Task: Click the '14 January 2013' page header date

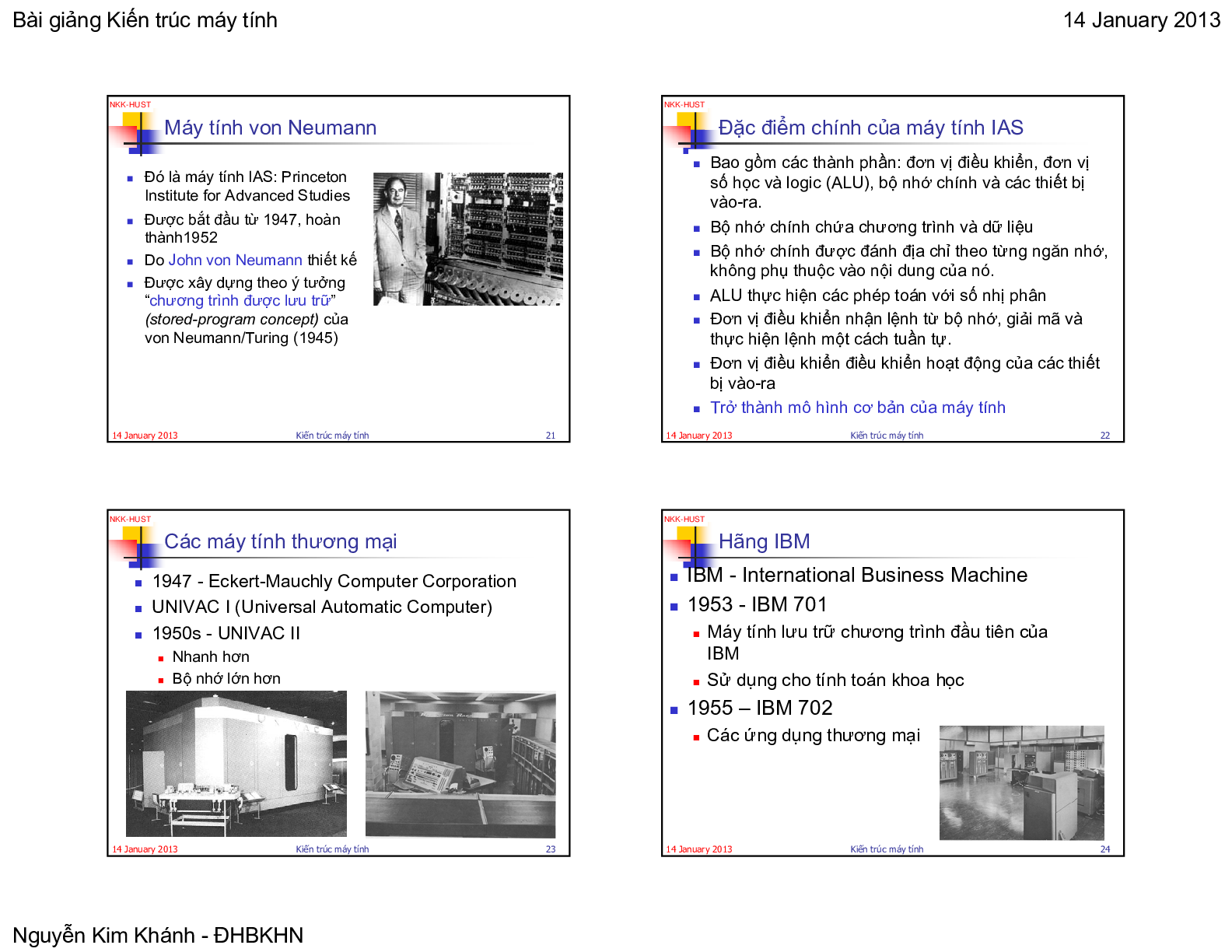Action: [1141, 20]
